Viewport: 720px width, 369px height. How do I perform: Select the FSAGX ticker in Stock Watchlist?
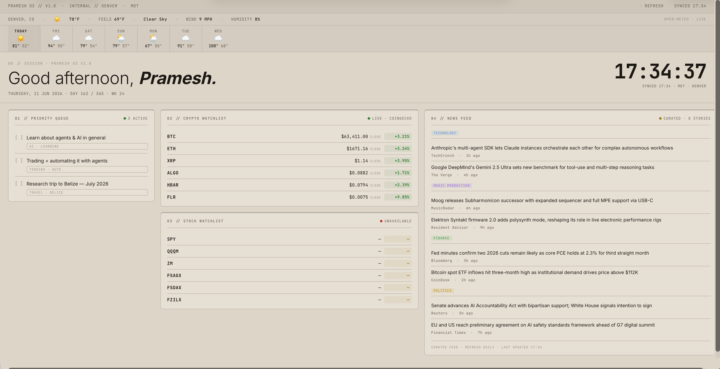point(174,276)
